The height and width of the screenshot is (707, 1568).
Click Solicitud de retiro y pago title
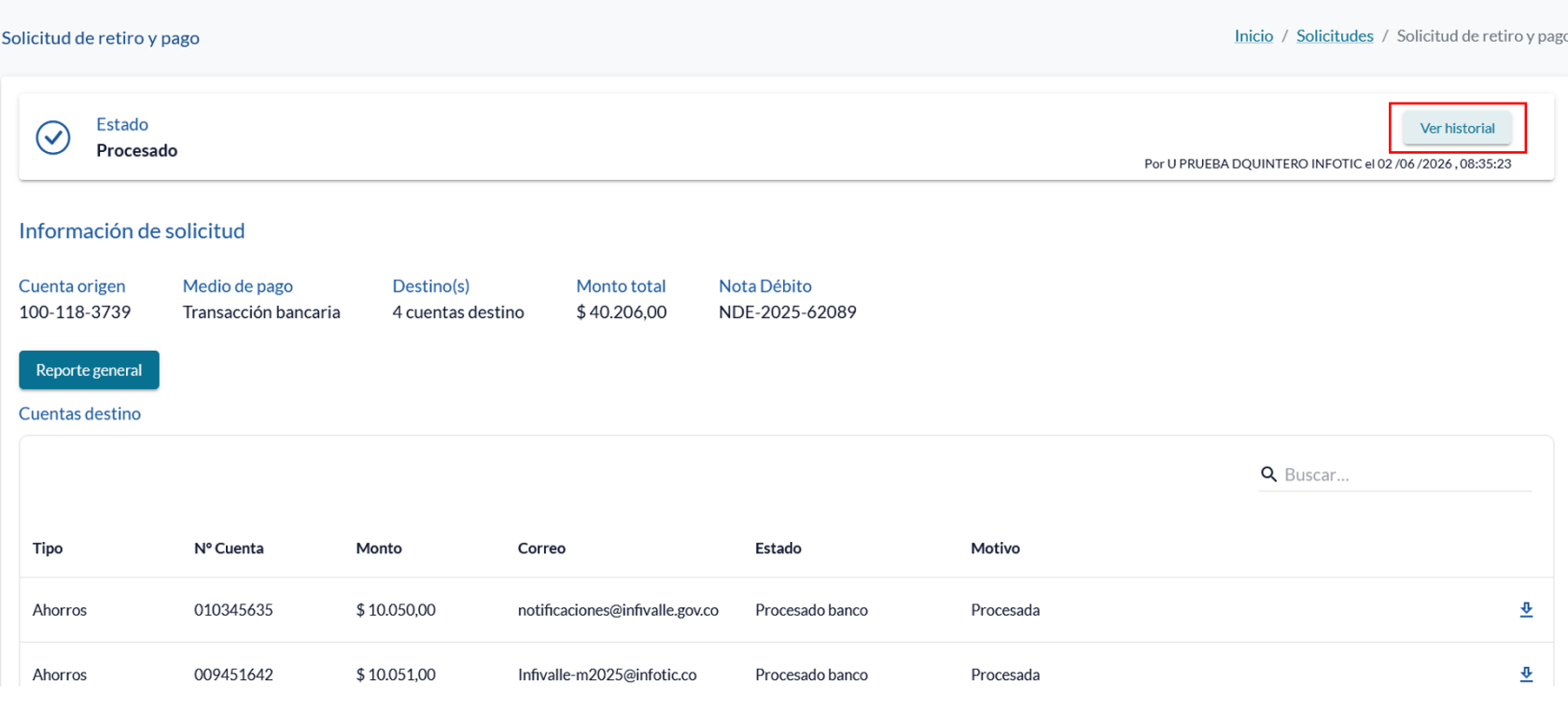coord(101,38)
